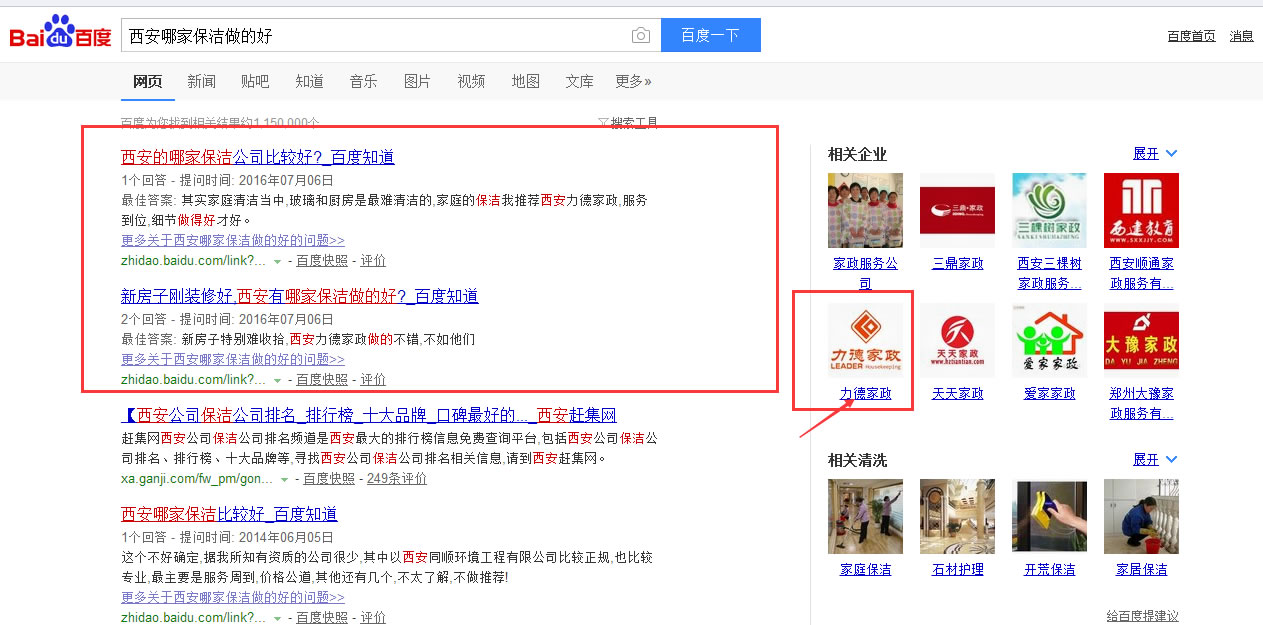Viewport: 1263px width, 625px height.
Task: Expand the 更多» menu
Action: [633, 81]
